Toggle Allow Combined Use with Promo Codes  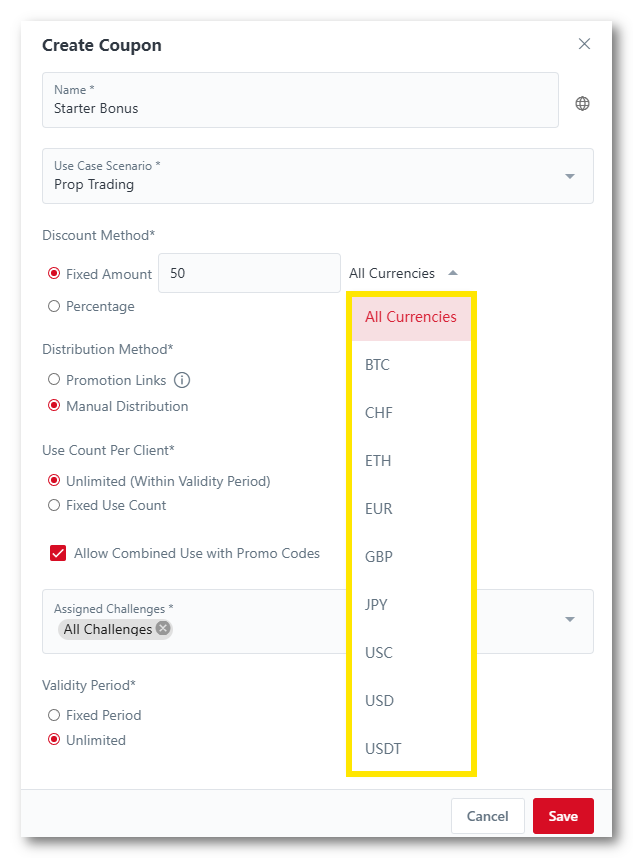tap(58, 553)
